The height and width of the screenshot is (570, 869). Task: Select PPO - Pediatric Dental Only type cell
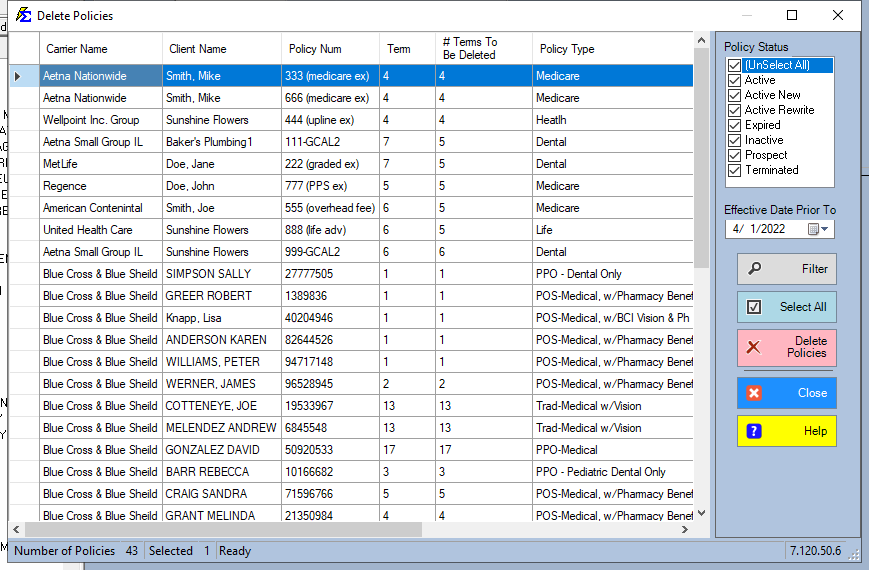[613, 472]
